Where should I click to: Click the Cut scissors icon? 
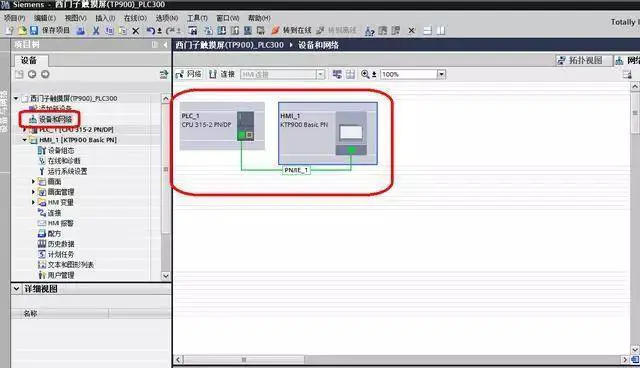click(96, 31)
